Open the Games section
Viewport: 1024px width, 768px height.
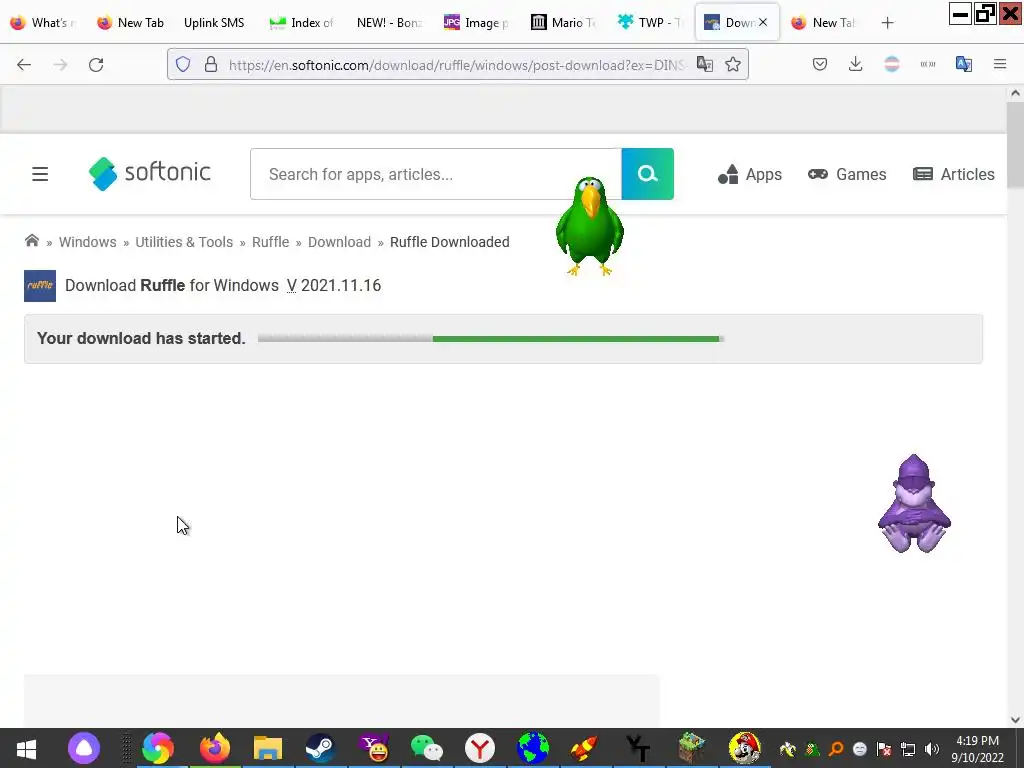847,174
